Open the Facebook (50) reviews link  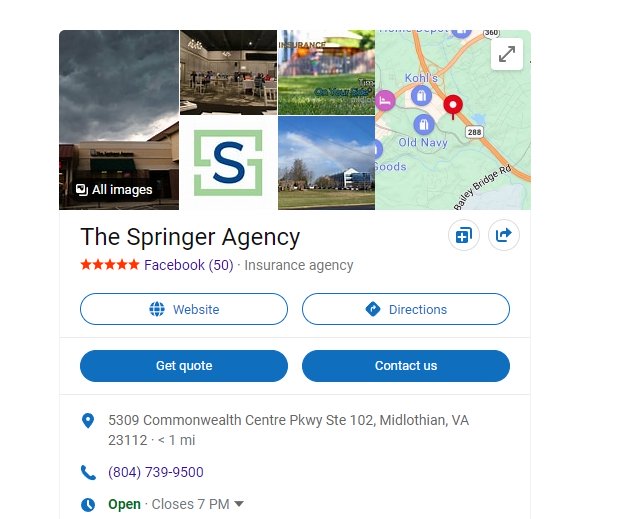point(189,265)
